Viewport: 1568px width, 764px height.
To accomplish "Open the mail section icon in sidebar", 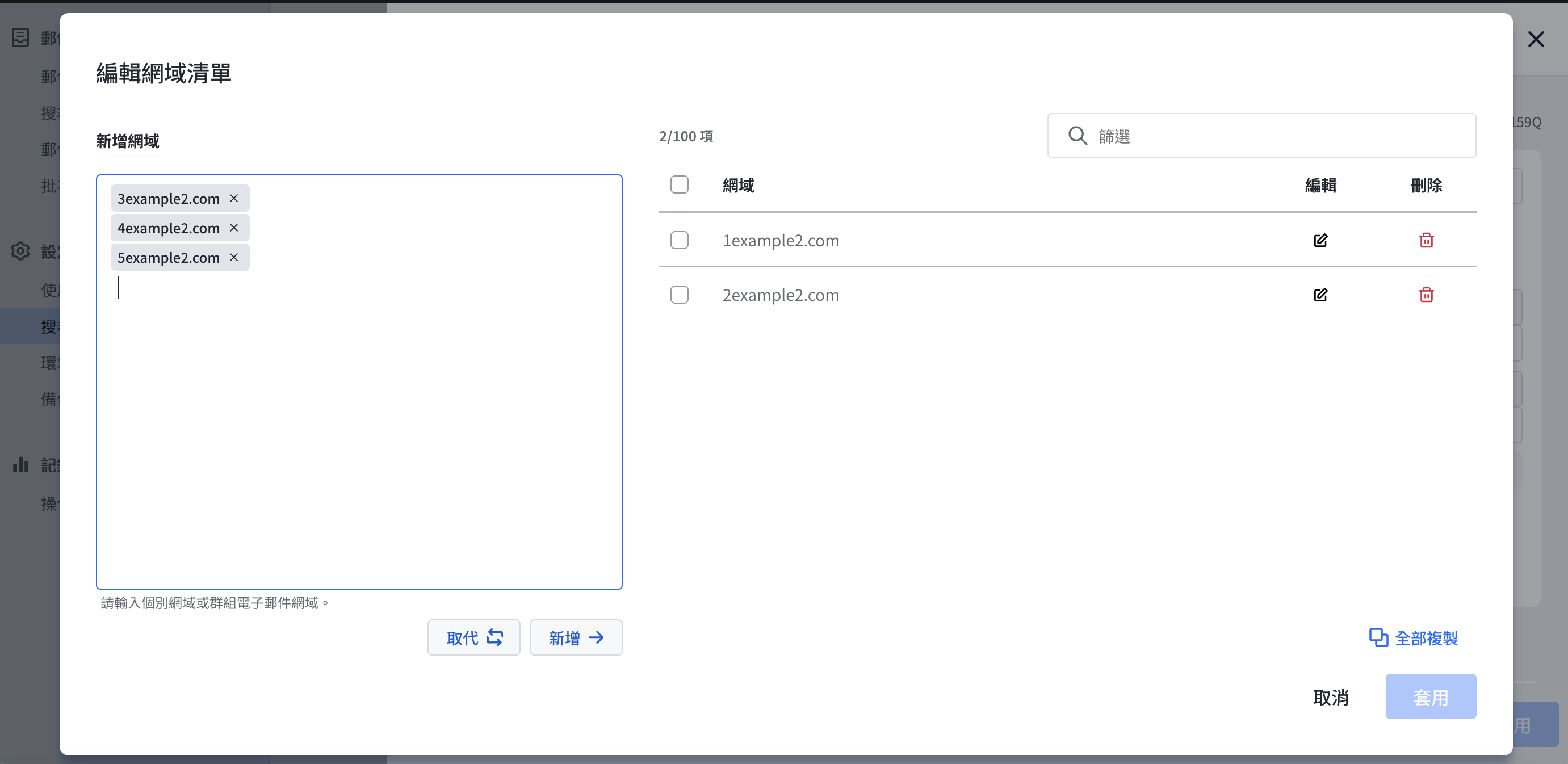I will click(x=20, y=37).
